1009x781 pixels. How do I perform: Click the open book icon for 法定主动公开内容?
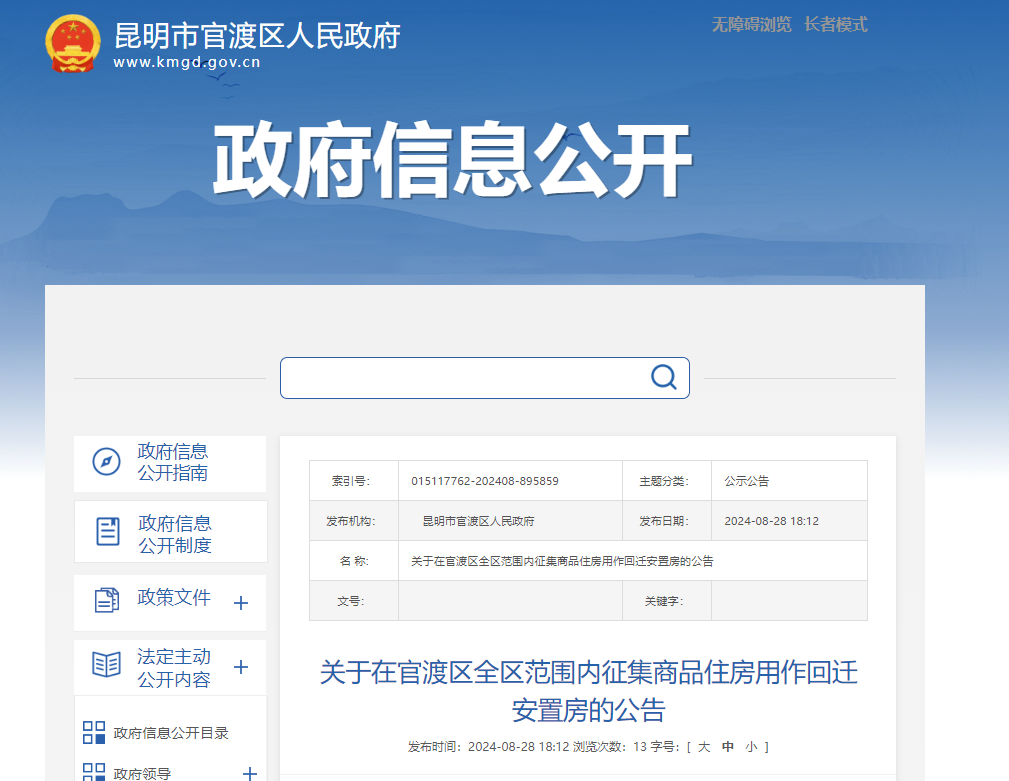tap(106, 665)
